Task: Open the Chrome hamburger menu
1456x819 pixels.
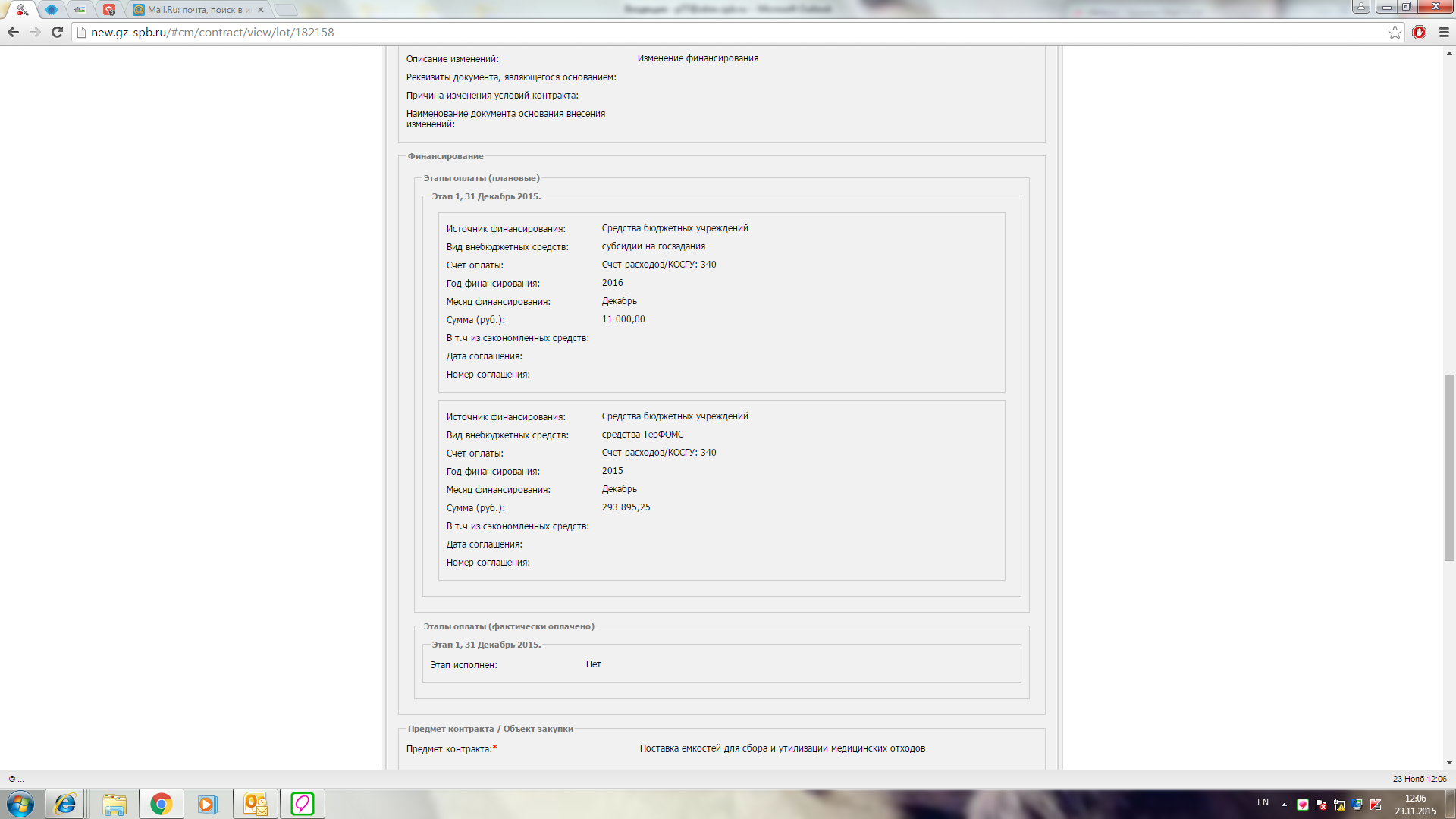Action: click(x=1444, y=33)
